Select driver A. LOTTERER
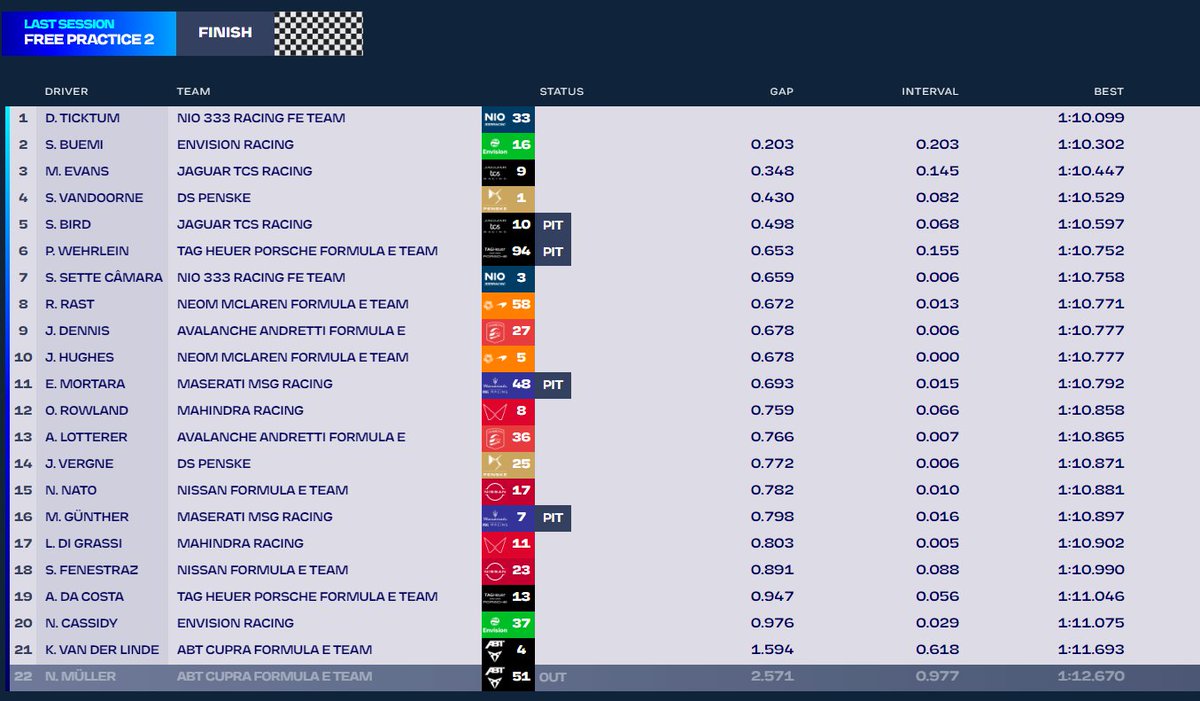 pos(90,437)
